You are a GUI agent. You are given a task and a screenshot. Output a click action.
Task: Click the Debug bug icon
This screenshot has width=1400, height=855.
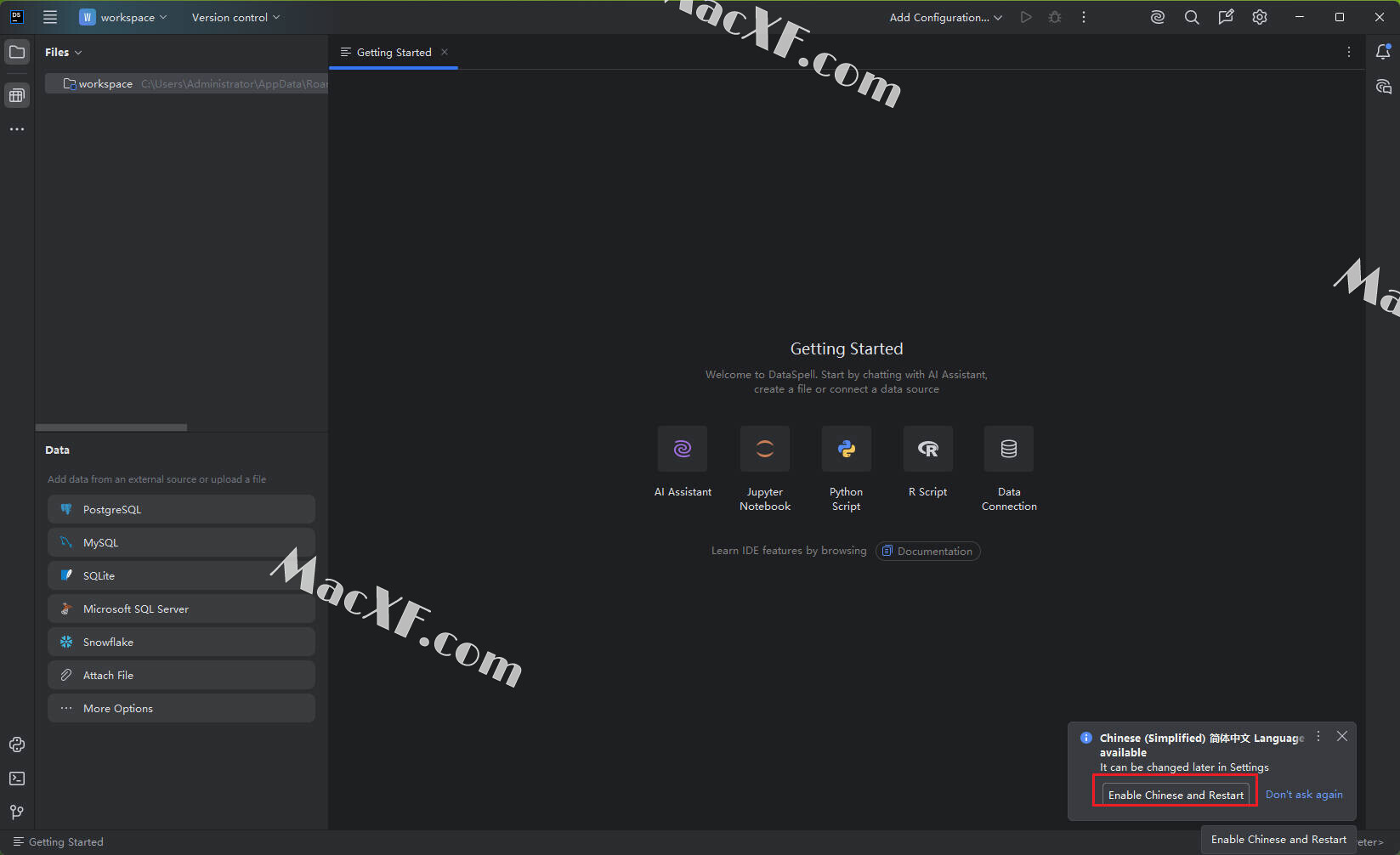[x=1055, y=17]
